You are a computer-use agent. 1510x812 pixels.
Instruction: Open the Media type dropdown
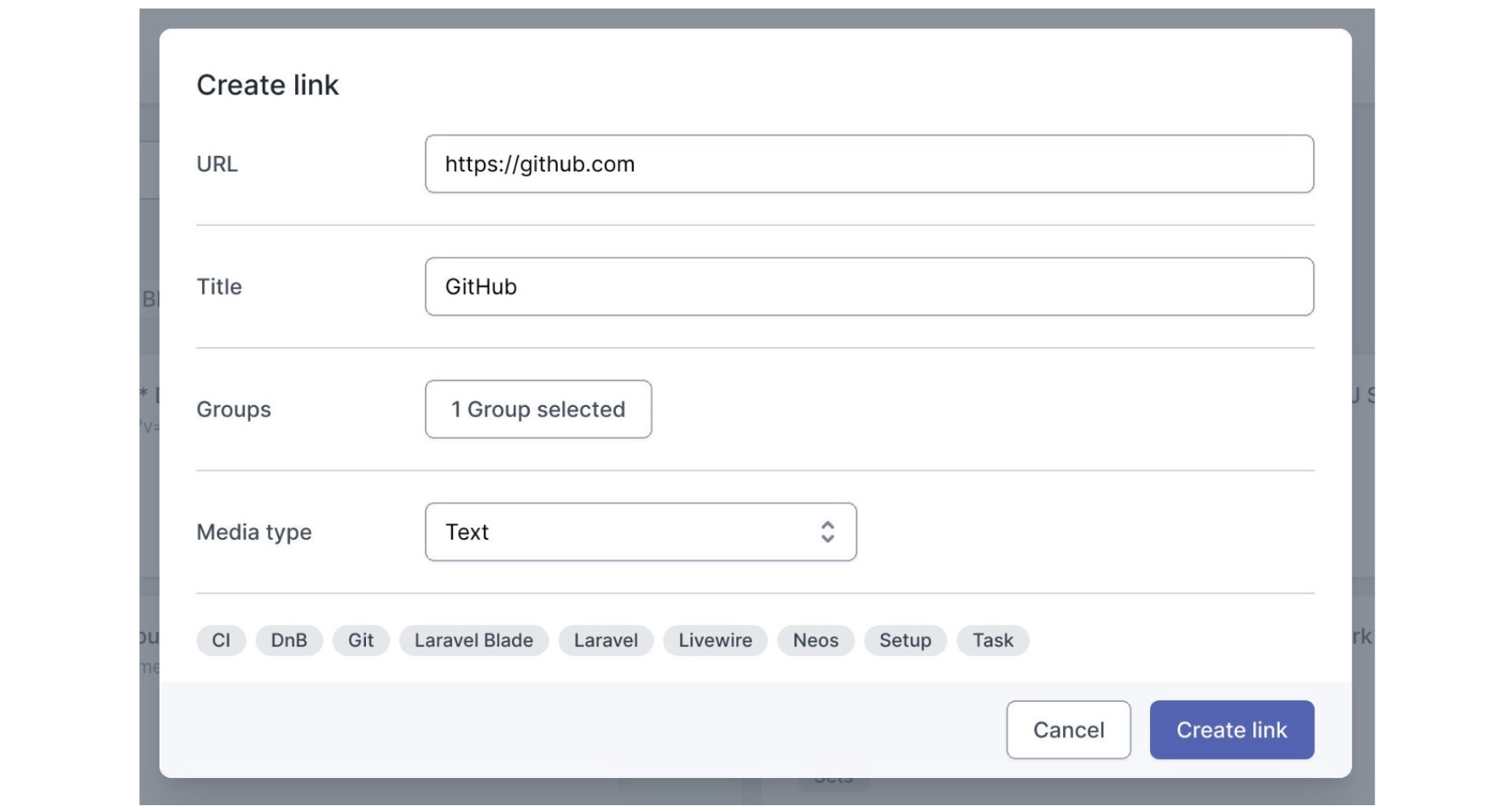[641, 532]
